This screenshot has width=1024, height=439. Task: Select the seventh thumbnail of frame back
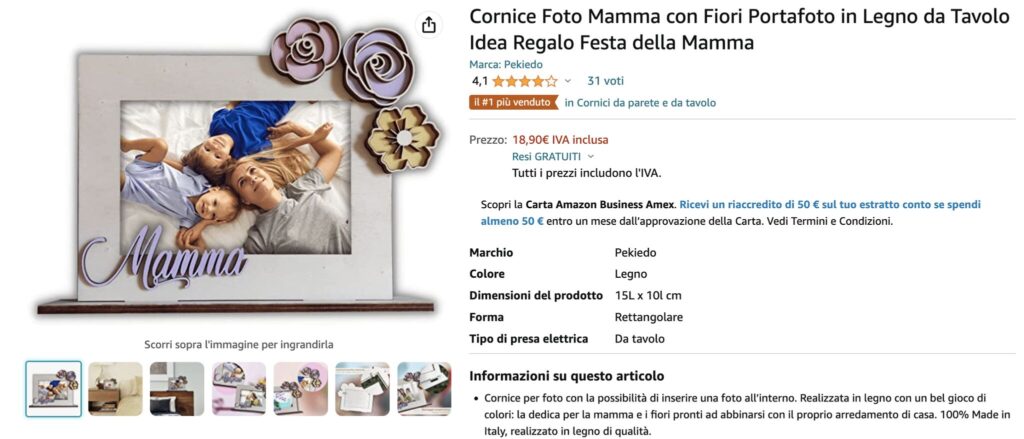[x=424, y=389]
